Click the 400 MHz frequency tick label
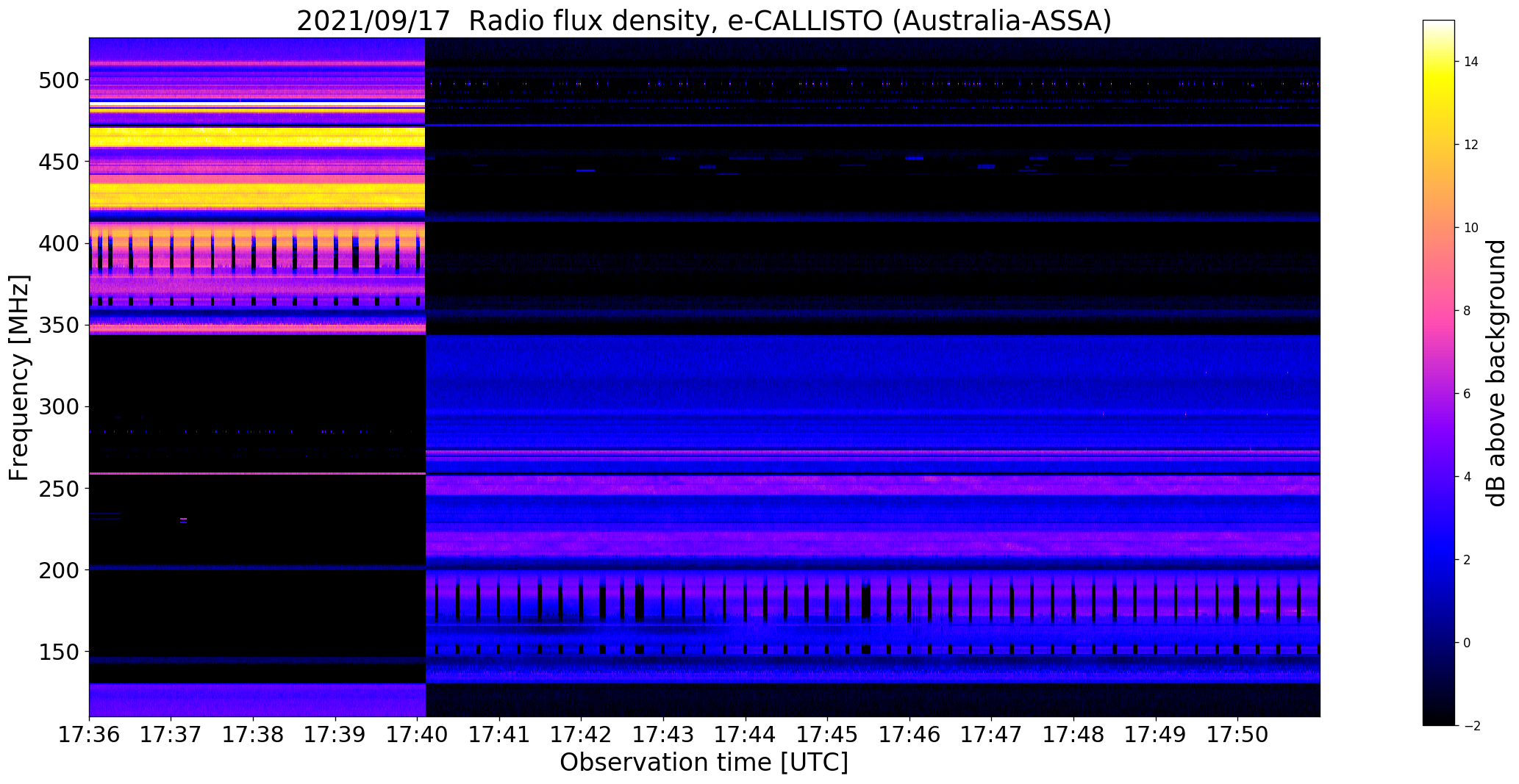The width and height of the screenshot is (1519, 784). point(58,243)
